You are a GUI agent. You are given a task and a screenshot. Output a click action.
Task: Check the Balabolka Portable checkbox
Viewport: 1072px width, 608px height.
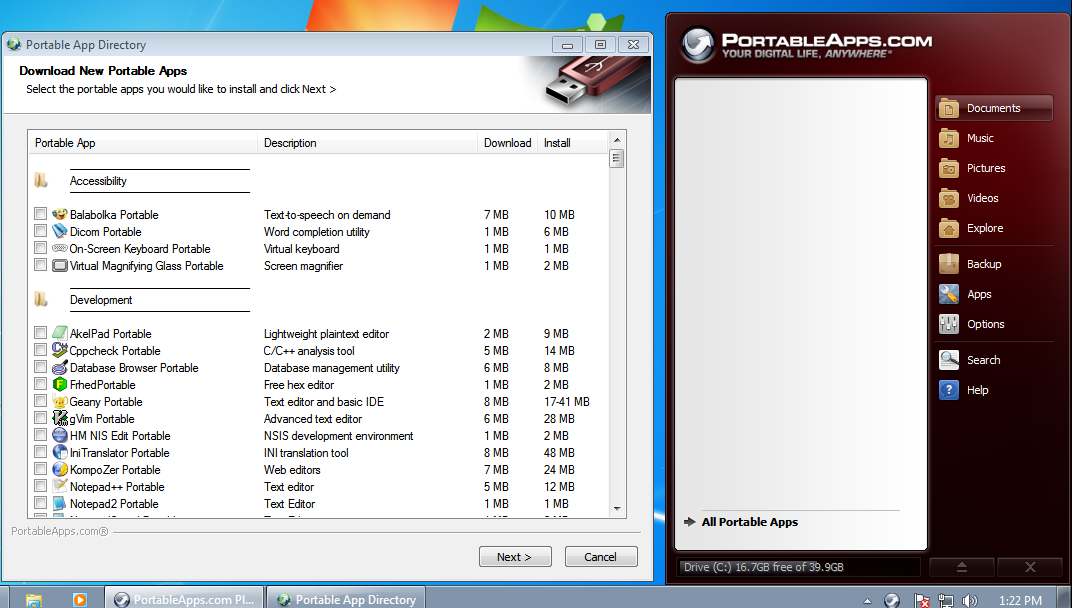pos(40,214)
